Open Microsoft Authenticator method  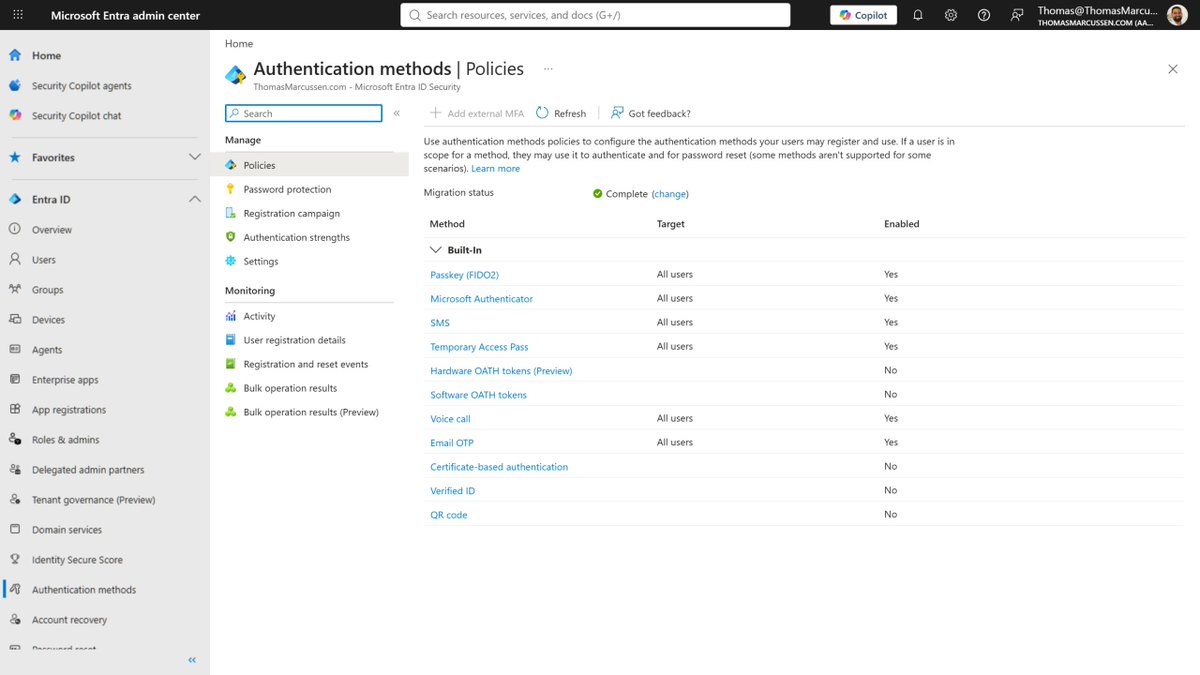click(x=481, y=298)
